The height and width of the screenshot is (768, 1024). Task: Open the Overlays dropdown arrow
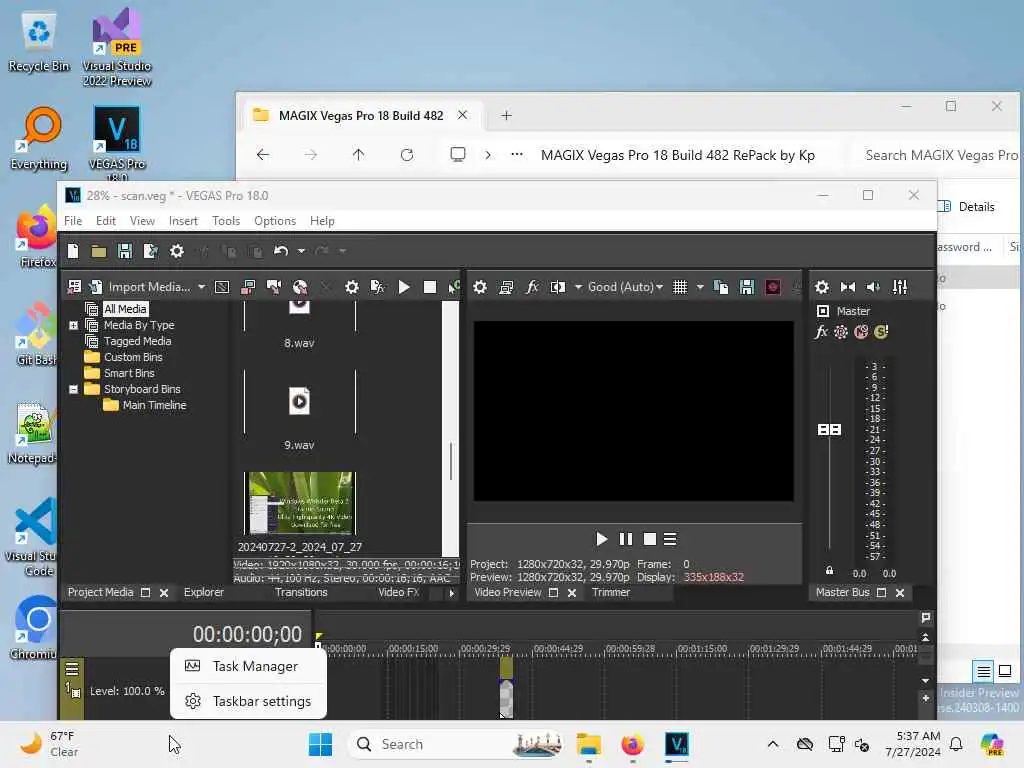pyautogui.click(x=700, y=287)
